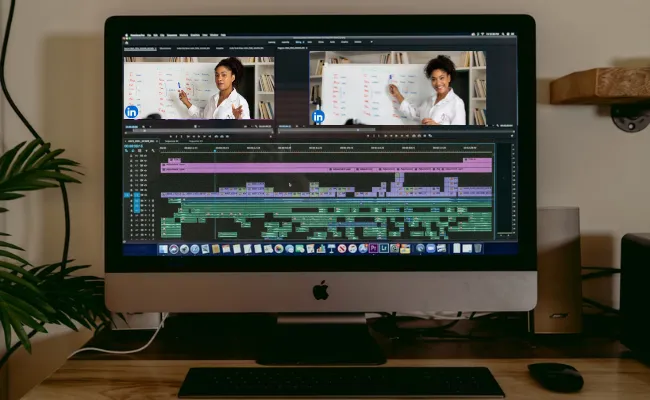The image size is (650, 400).
Task: Click Mark In in the Program monitor
Action: [374, 136]
